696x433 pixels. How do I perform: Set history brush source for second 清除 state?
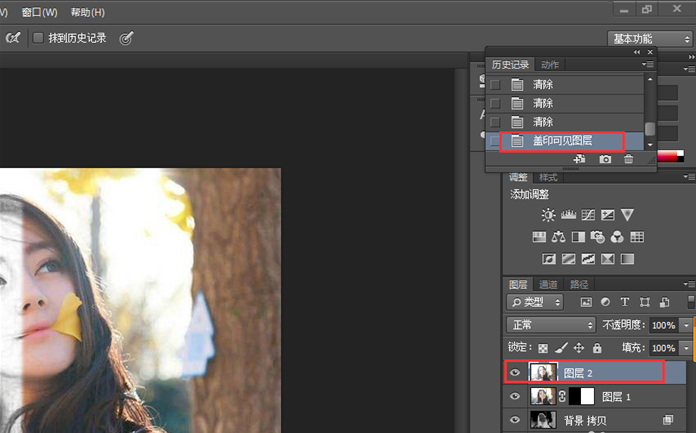coord(495,103)
